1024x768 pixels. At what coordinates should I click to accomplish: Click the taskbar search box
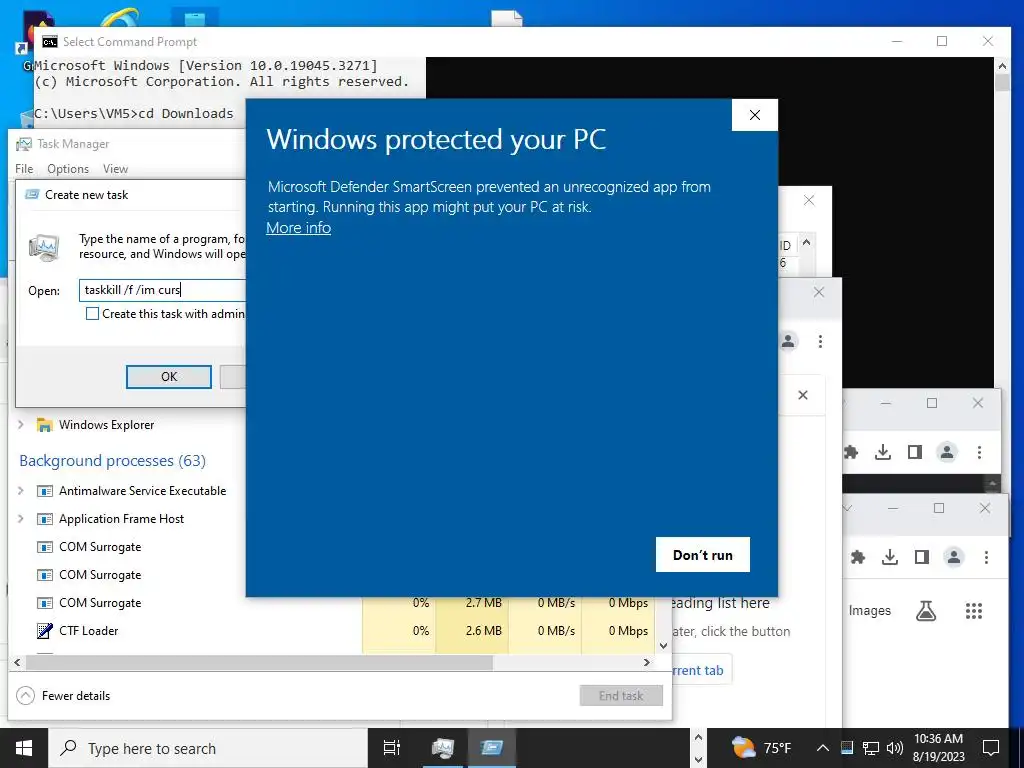[208, 748]
